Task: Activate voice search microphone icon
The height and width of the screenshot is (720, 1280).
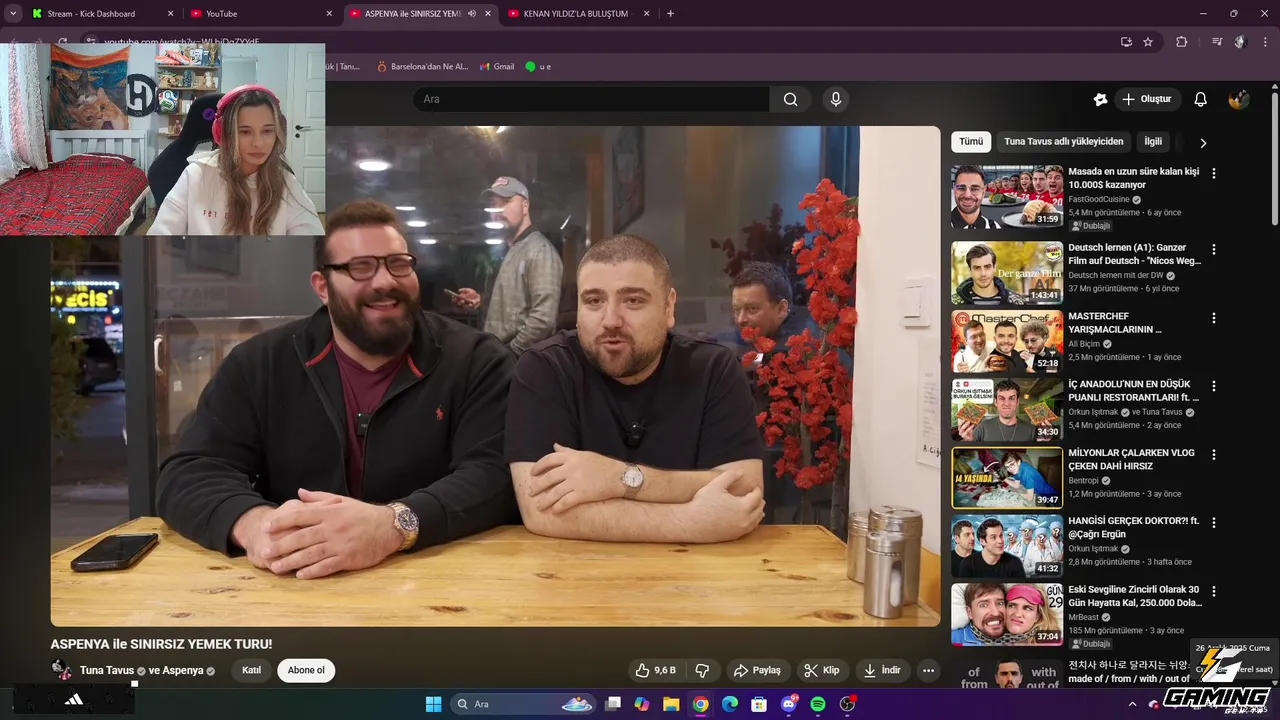Action: pos(836,99)
